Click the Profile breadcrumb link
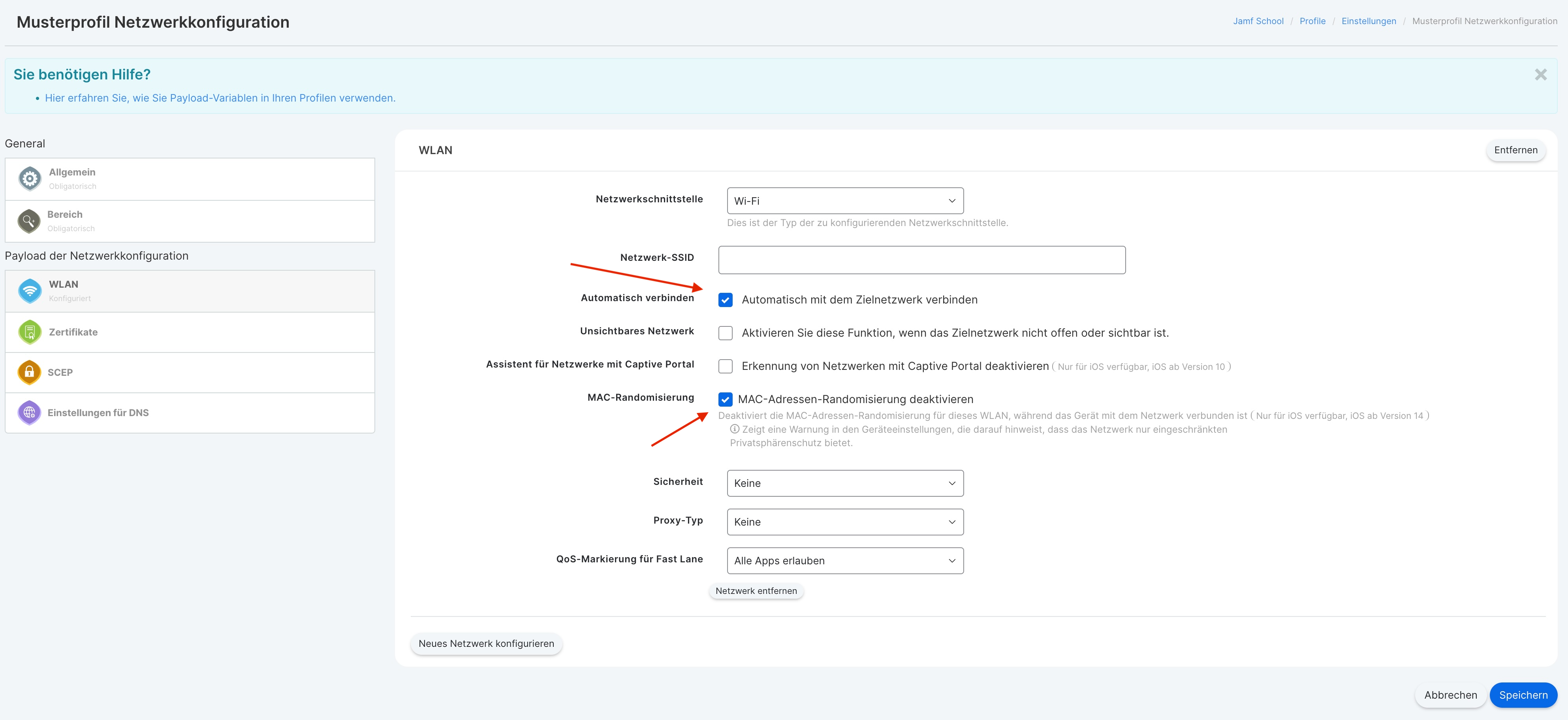The image size is (1568, 720). coord(1312,21)
